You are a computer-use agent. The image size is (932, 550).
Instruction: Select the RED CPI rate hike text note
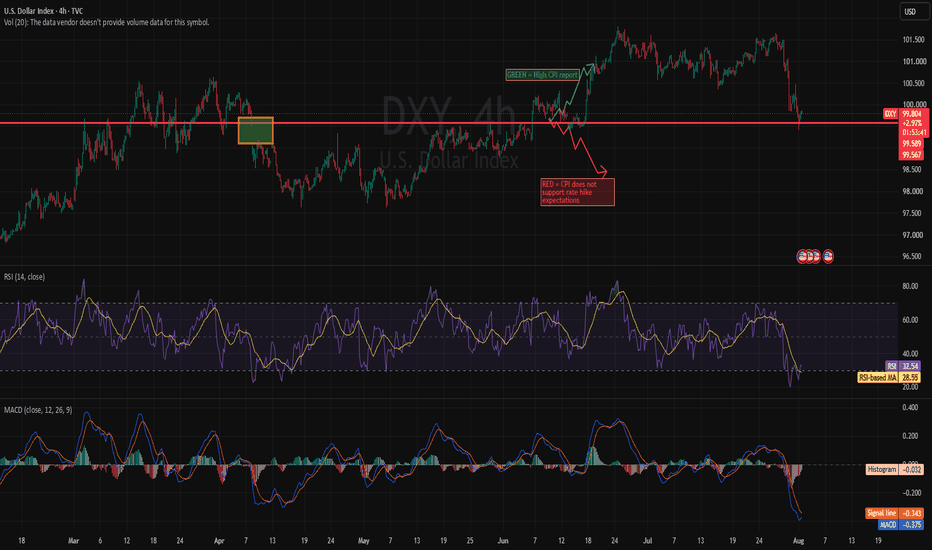coord(577,192)
